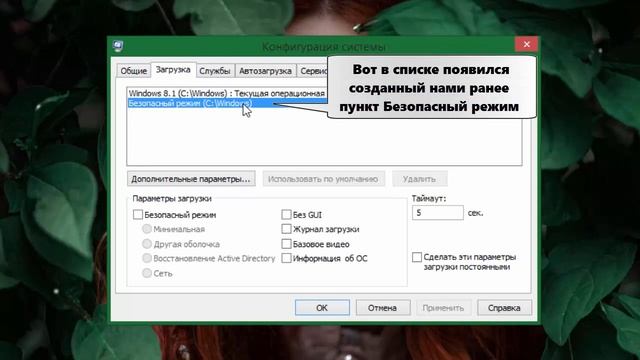Open help via Справка button
640x360 pixels.
pos(504,308)
